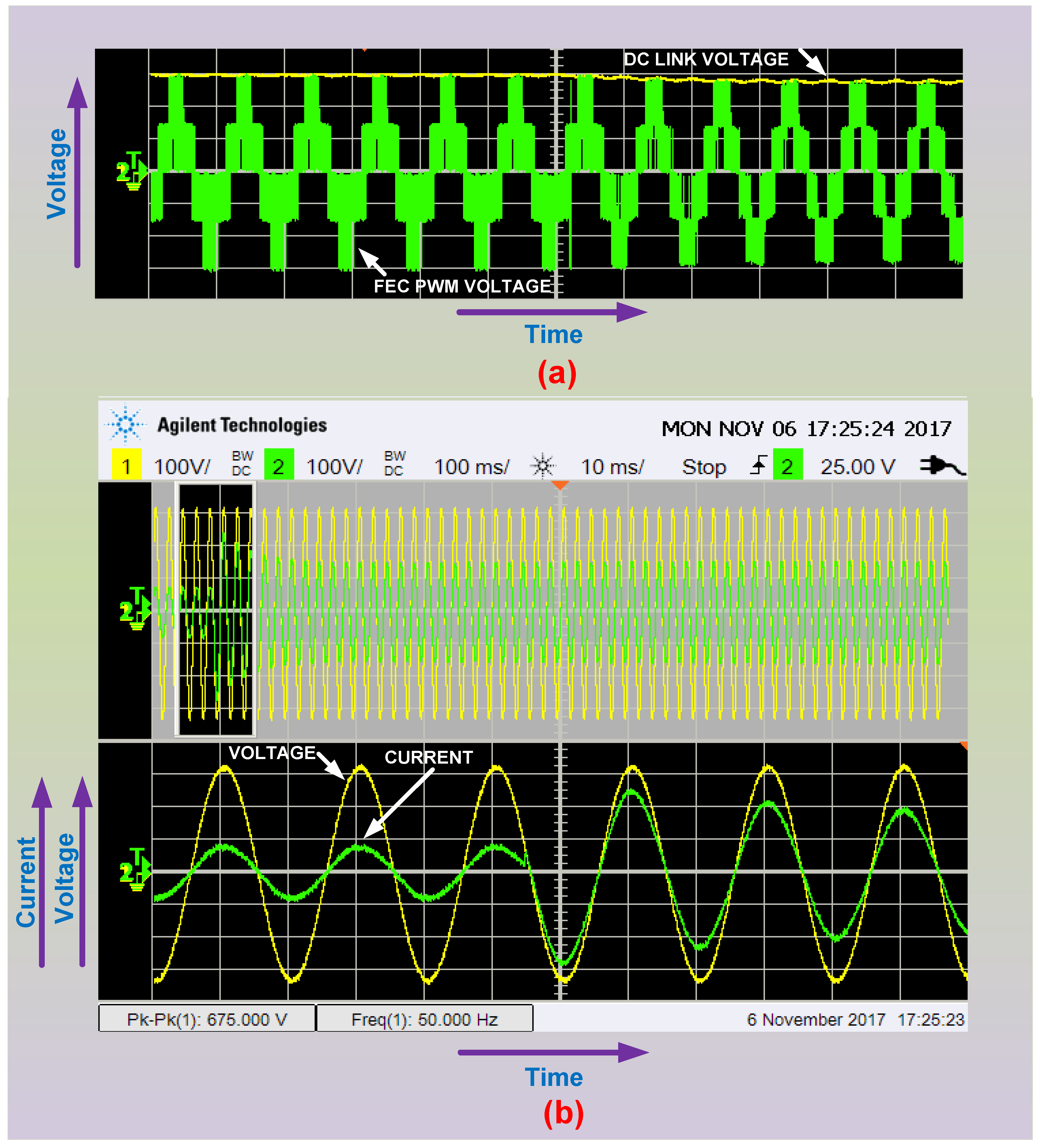The width and height of the screenshot is (1044, 1148).
Task: Click the channel 1 BW DC coupling label
Action: [242, 464]
